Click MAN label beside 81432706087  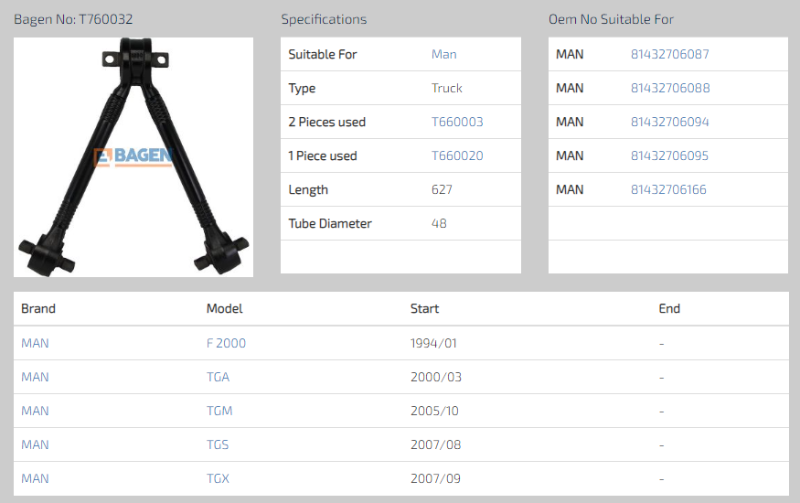point(570,54)
